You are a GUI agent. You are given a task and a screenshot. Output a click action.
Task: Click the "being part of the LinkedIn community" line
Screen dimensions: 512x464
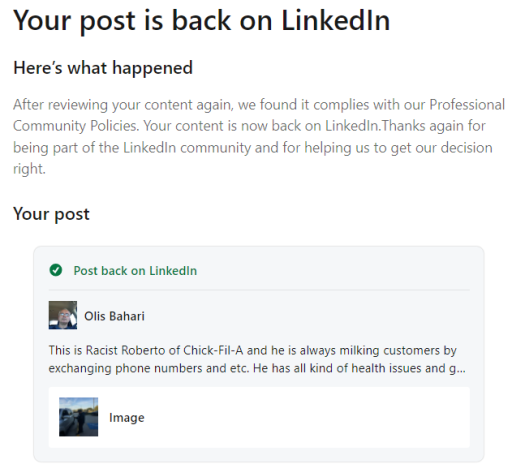(x=132, y=148)
